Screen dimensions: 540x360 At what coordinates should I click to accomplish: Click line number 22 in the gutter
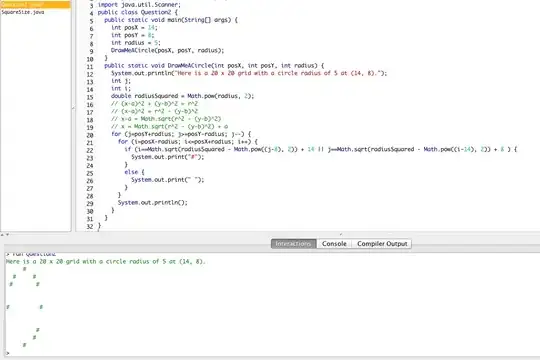pos(90,151)
